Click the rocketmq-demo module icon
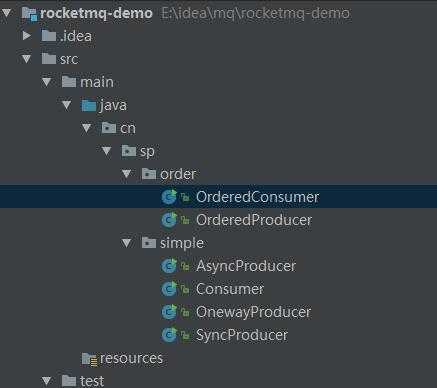 tap(29, 14)
